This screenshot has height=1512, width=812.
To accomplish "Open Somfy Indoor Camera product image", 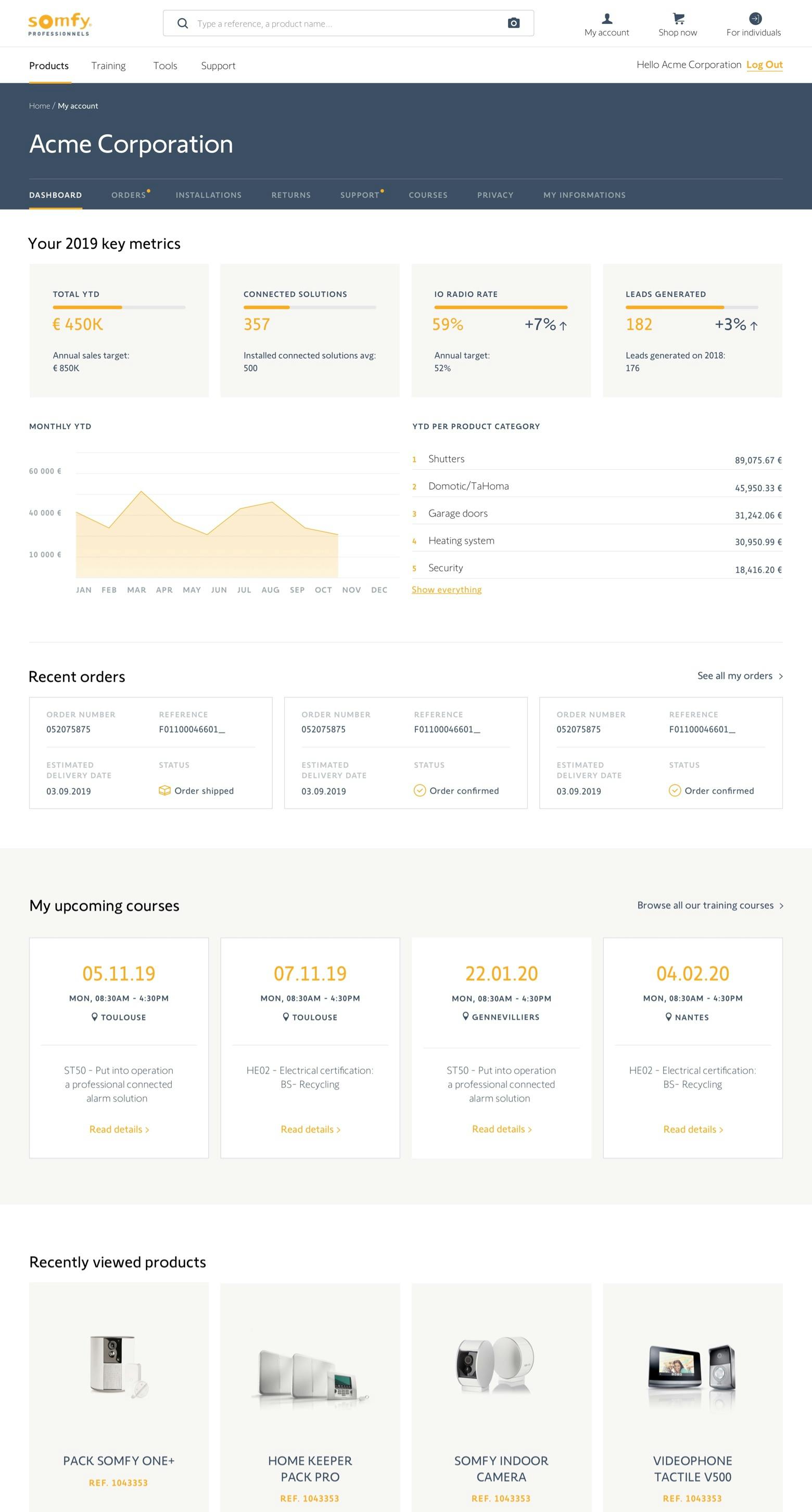I will tap(496, 1365).
